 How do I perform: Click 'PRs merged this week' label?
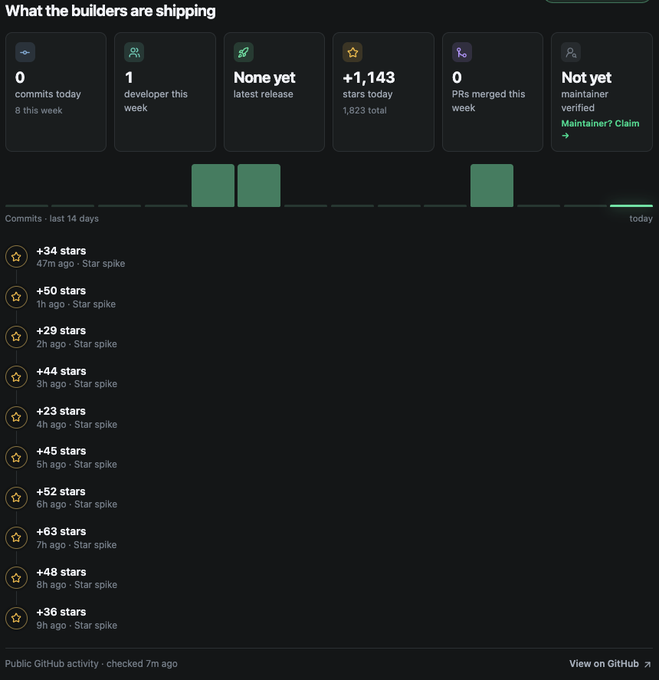click(488, 101)
